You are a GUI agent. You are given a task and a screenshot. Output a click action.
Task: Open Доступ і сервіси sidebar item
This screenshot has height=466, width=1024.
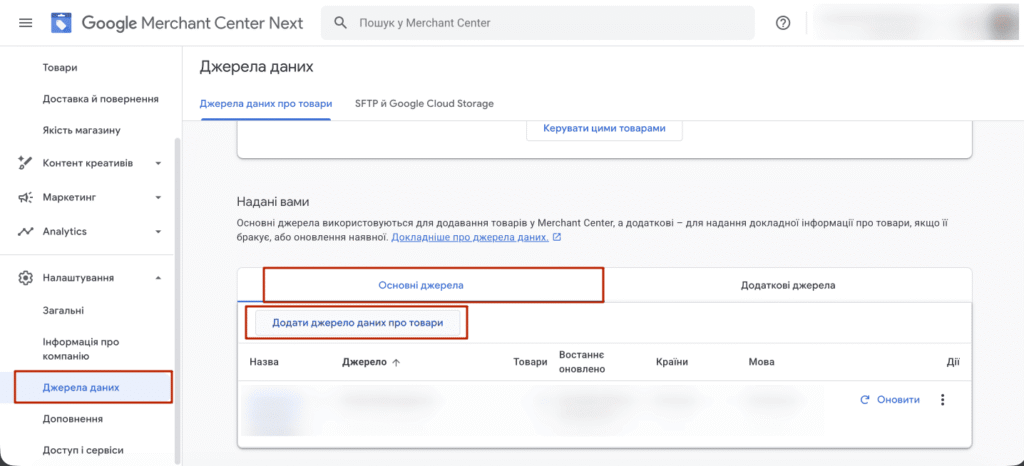[83, 450]
